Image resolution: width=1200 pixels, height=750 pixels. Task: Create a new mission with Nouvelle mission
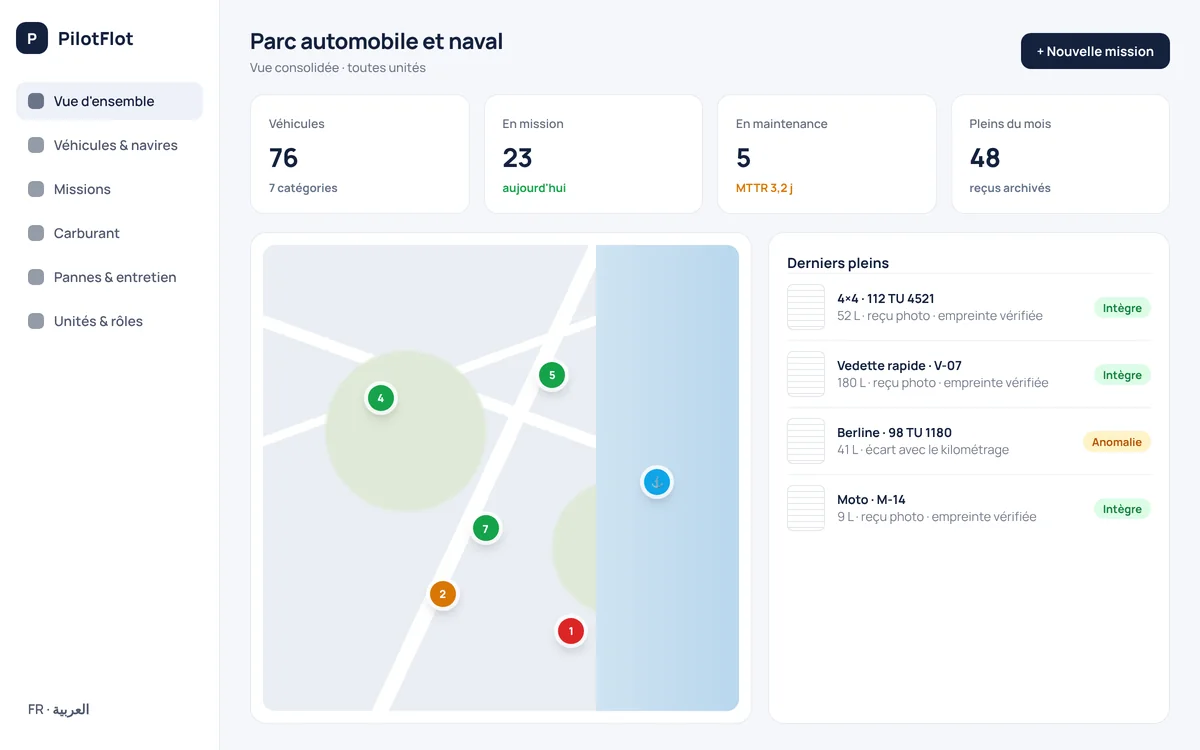(1095, 51)
